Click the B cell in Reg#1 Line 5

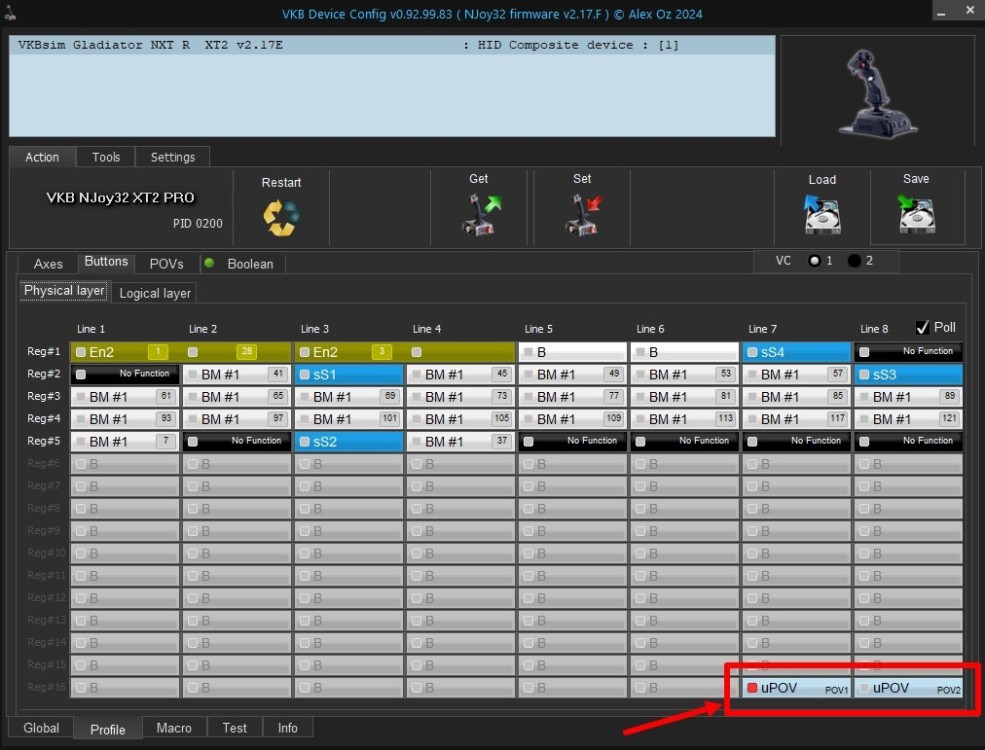(x=572, y=352)
